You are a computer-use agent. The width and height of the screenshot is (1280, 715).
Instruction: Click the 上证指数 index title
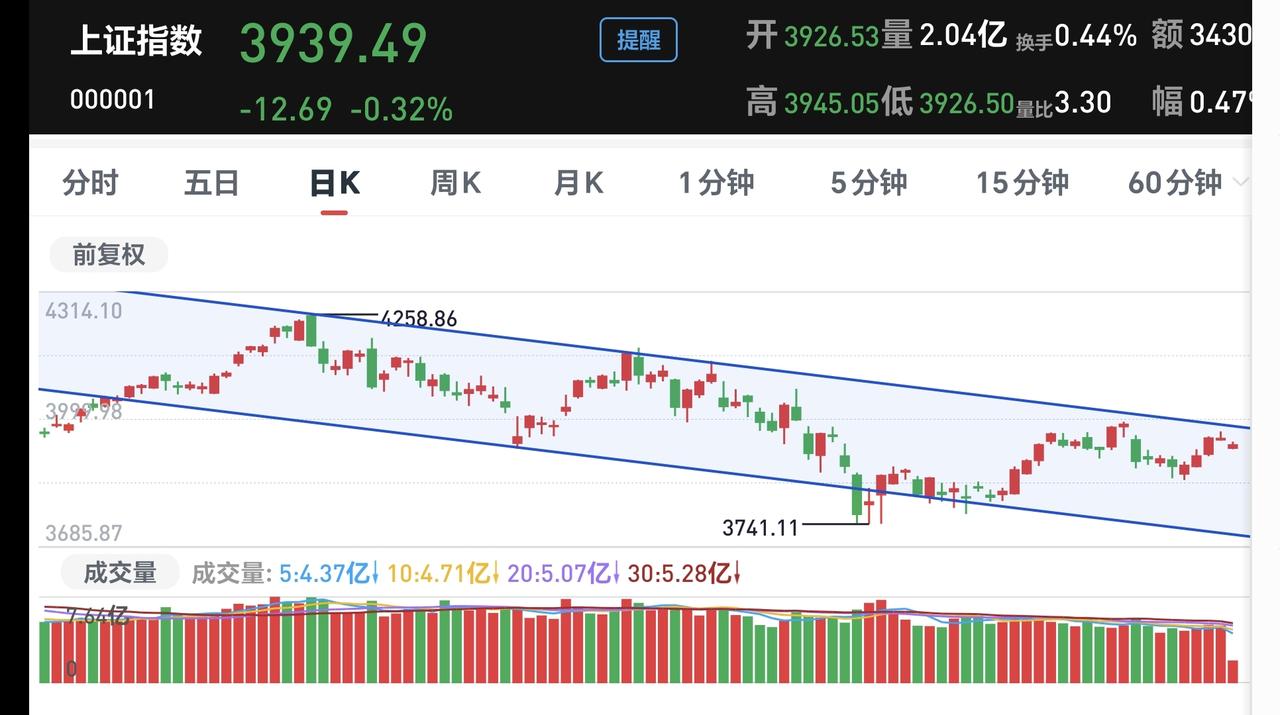coord(136,41)
